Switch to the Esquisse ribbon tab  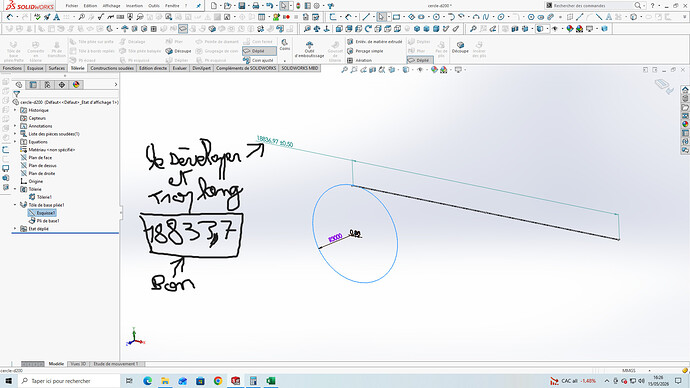click(x=35, y=68)
